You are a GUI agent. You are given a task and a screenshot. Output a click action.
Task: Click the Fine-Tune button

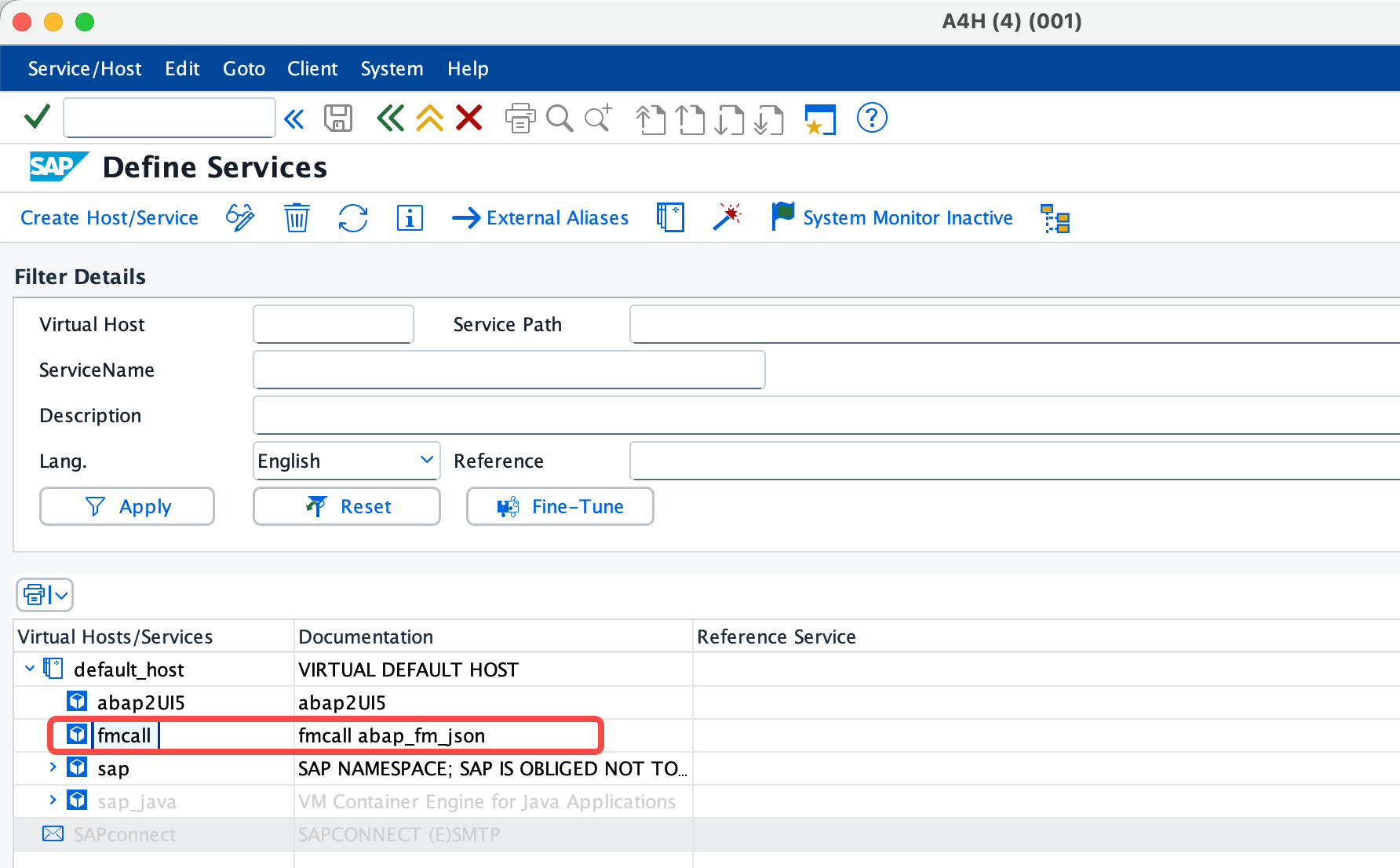point(560,506)
